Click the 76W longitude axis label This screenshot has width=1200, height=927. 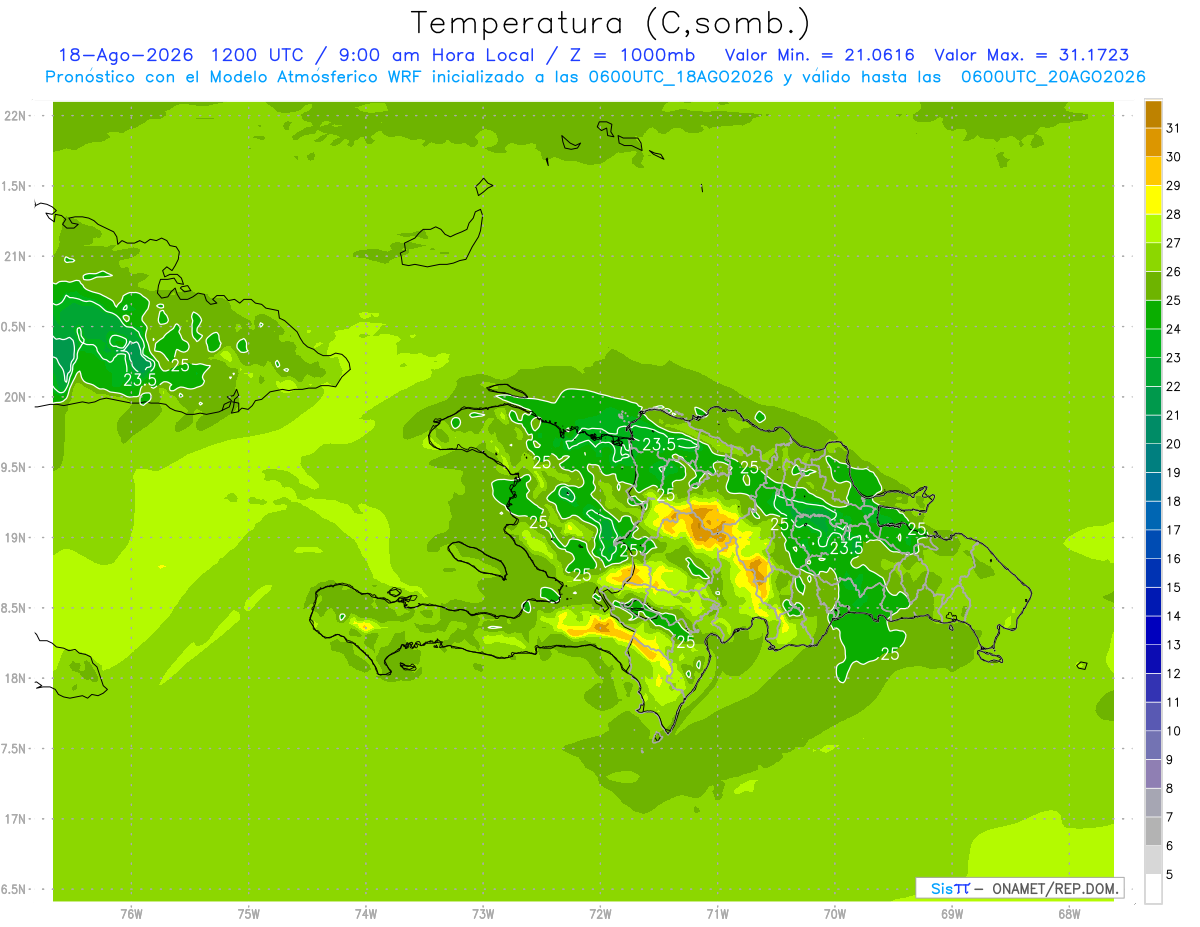(131, 913)
